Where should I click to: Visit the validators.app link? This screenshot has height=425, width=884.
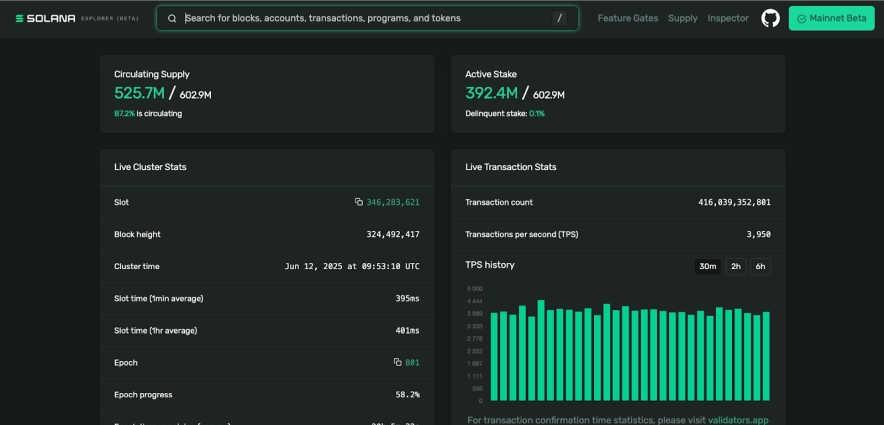[x=738, y=420]
